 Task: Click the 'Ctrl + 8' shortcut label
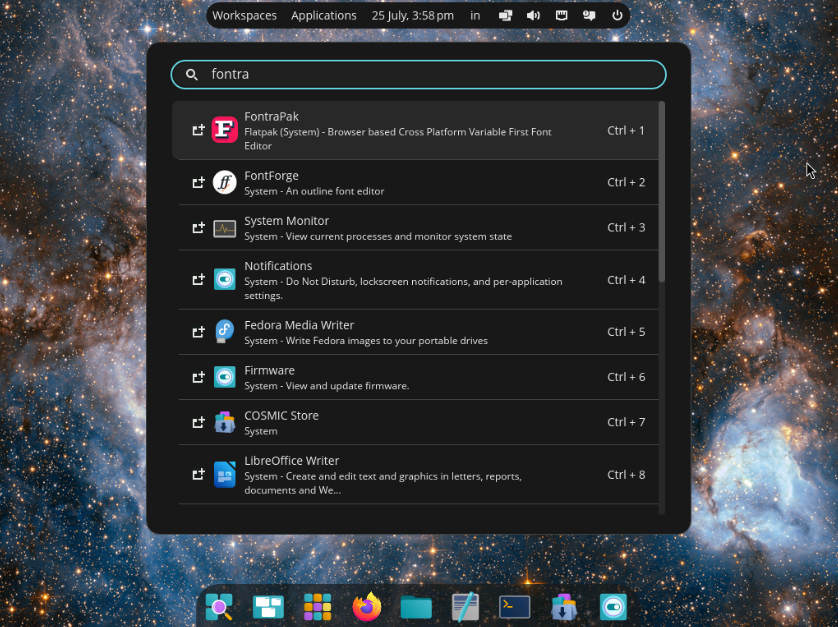click(x=626, y=475)
